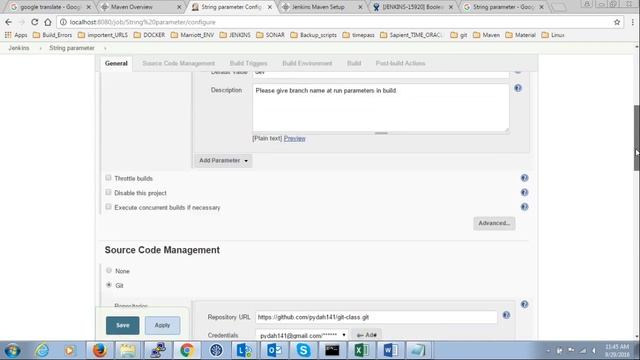Open Build_Errors bookmarks folder

pos(52,35)
